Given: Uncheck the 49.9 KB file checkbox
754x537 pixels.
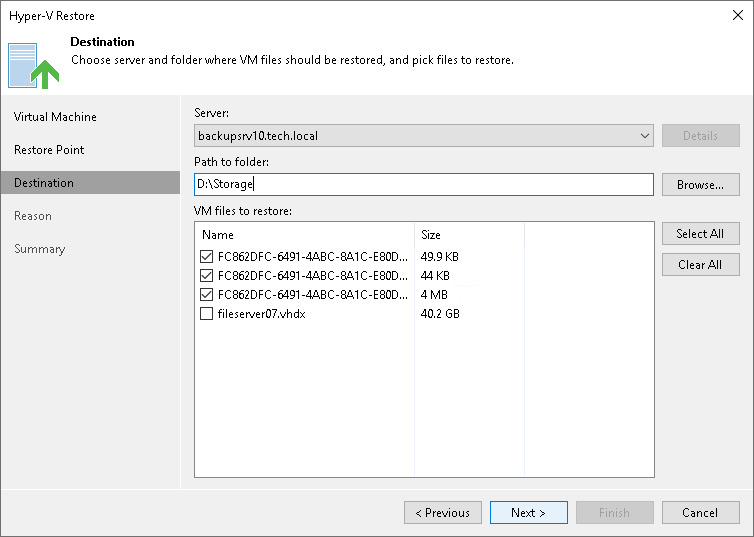Looking at the screenshot, I should coord(206,256).
